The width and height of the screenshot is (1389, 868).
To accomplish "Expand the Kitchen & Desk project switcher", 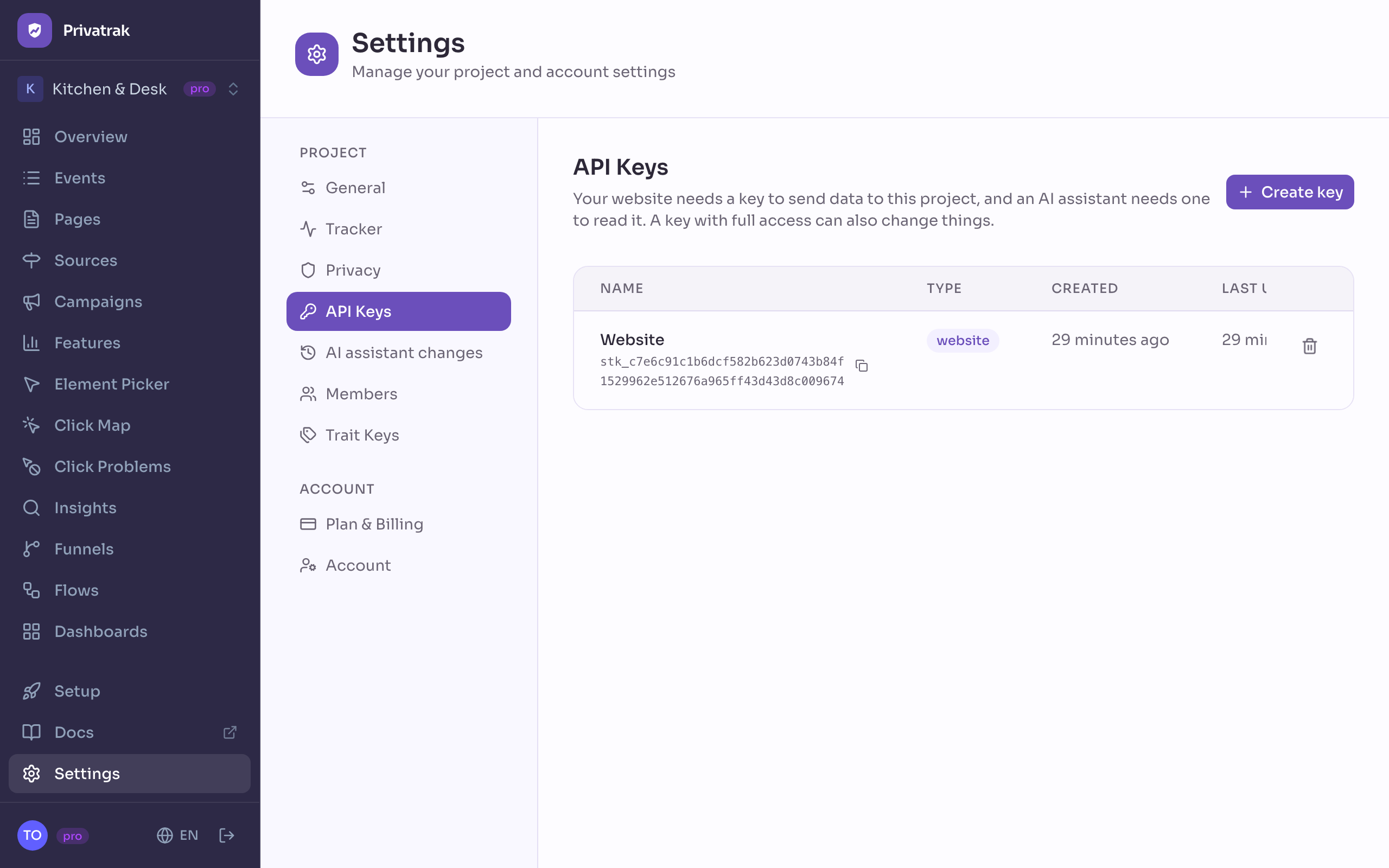I will tap(130, 89).
